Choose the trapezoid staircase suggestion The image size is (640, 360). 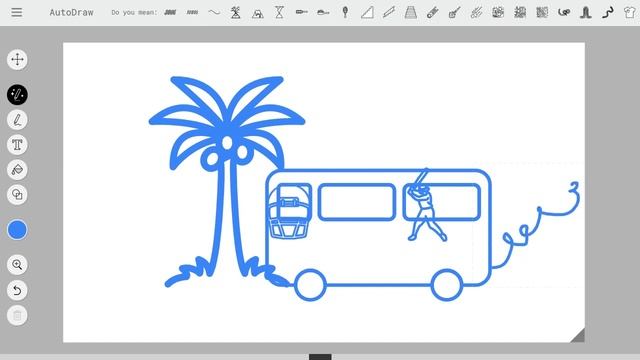pos(411,12)
